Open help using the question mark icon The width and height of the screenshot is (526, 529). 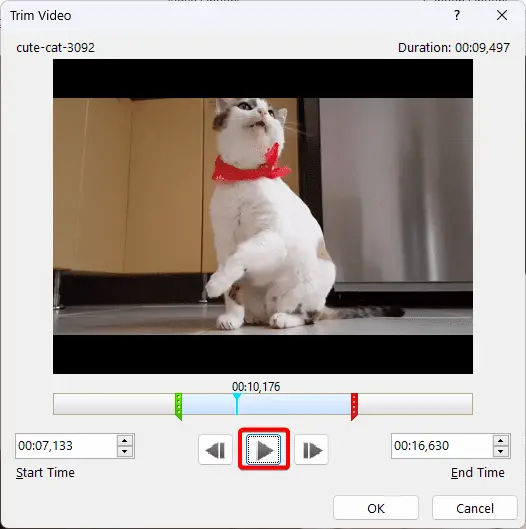tap(457, 15)
